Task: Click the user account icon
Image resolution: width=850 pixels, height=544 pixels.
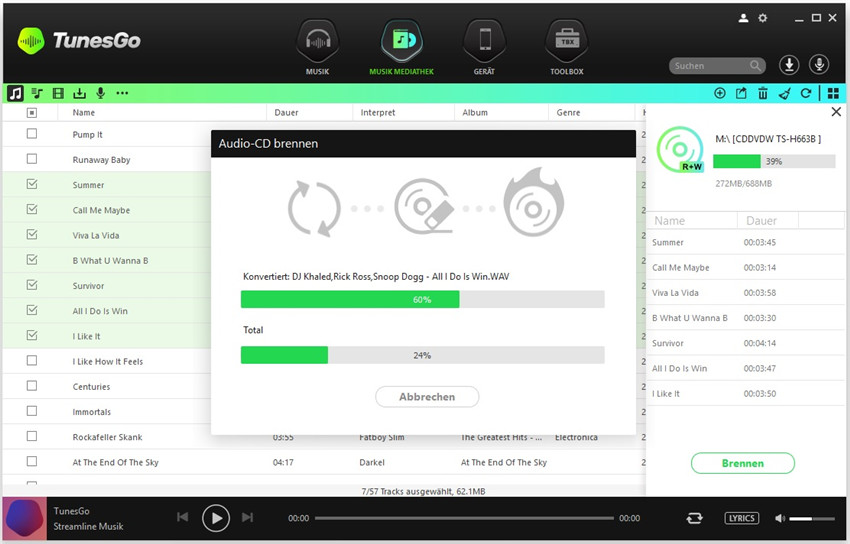Action: coord(743,18)
